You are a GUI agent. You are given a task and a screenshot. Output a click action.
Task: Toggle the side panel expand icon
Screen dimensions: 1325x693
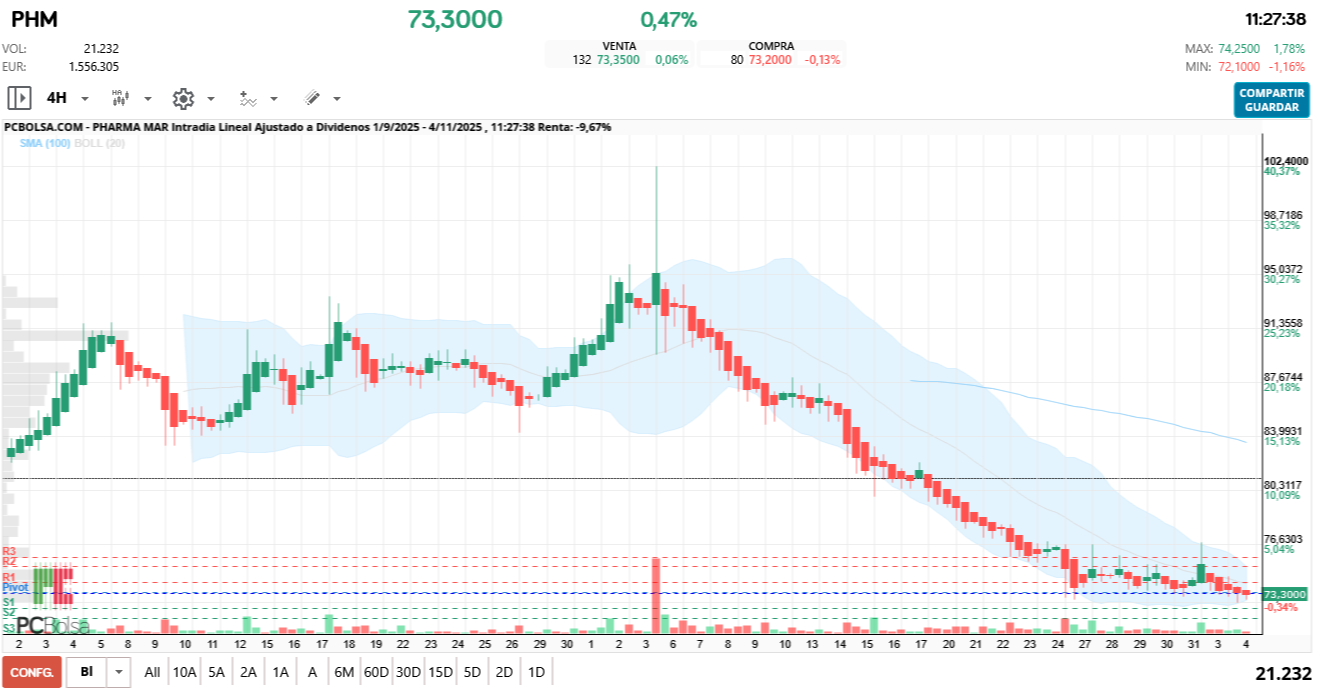(19, 98)
